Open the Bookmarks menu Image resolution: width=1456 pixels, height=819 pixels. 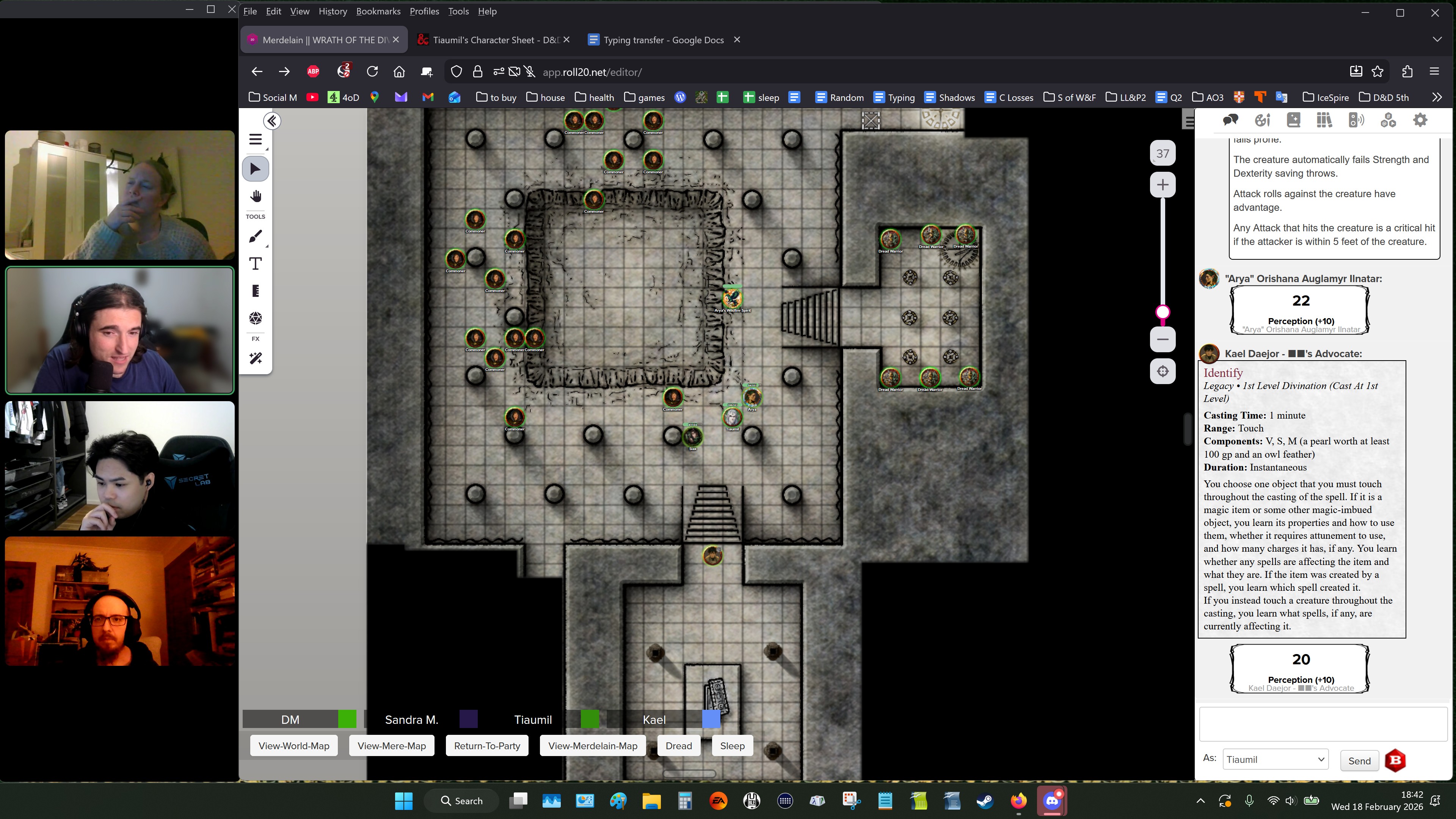[378, 11]
